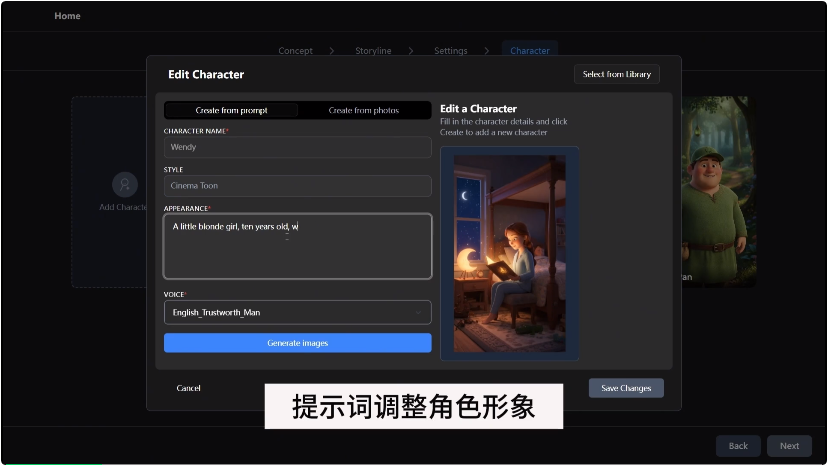830x466 pixels.
Task: Open the Style selector showing Cinema Toon
Action: click(x=297, y=186)
